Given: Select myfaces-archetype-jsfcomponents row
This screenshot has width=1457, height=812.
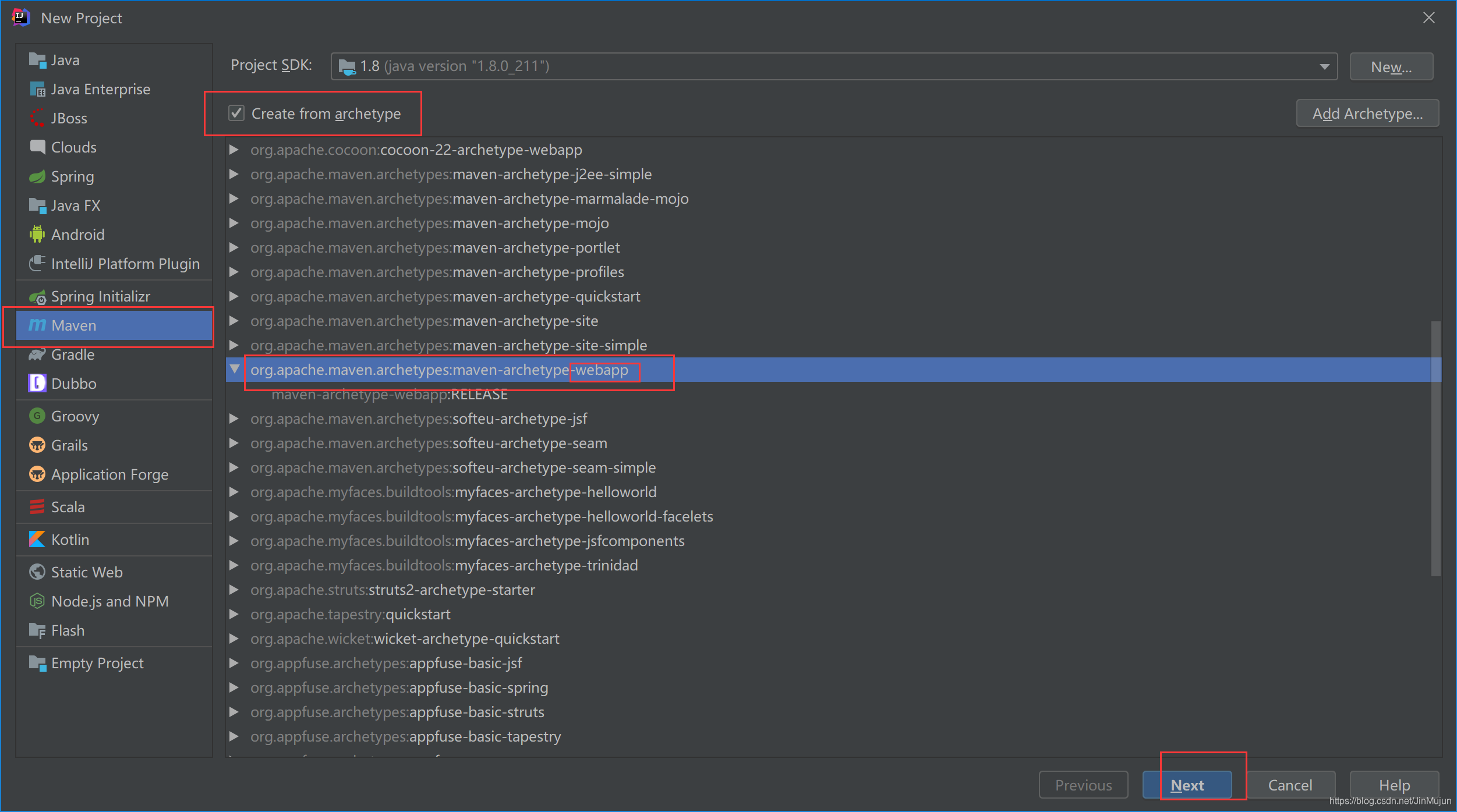Looking at the screenshot, I should (834, 541).
